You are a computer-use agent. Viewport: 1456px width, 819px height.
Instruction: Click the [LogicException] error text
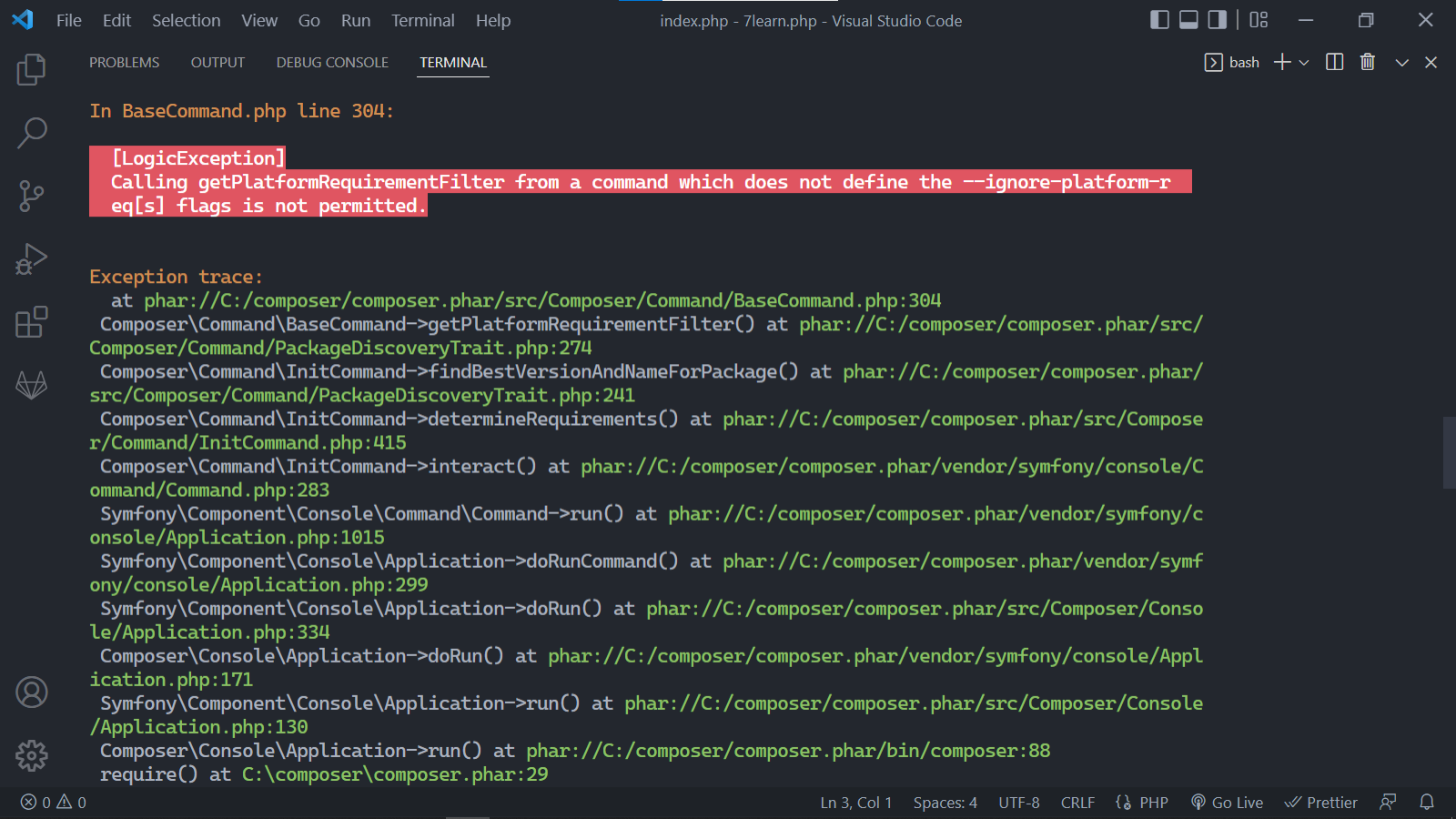click(198, 158)
